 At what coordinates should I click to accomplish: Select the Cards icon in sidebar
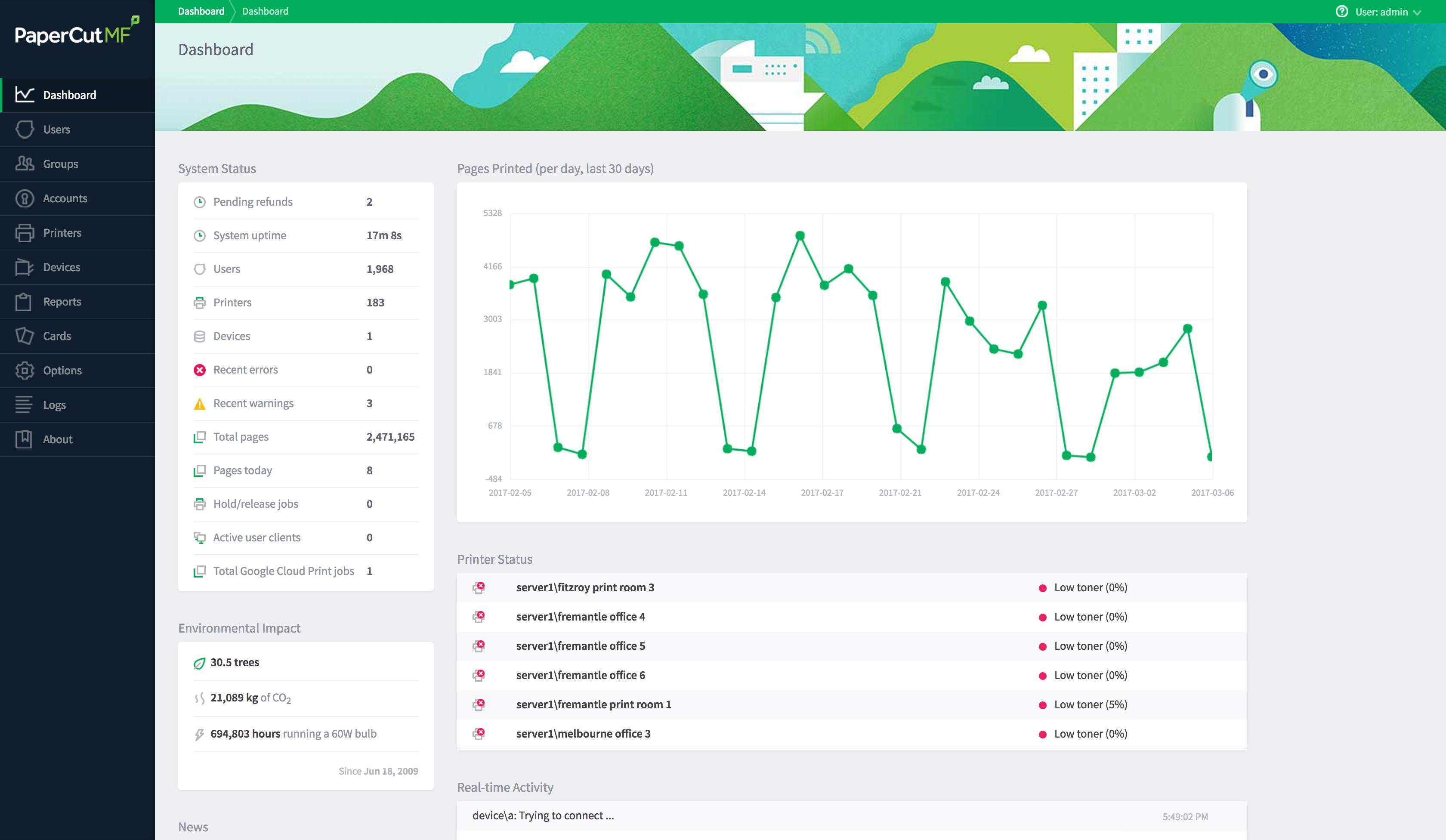click(x=24, y=336)
